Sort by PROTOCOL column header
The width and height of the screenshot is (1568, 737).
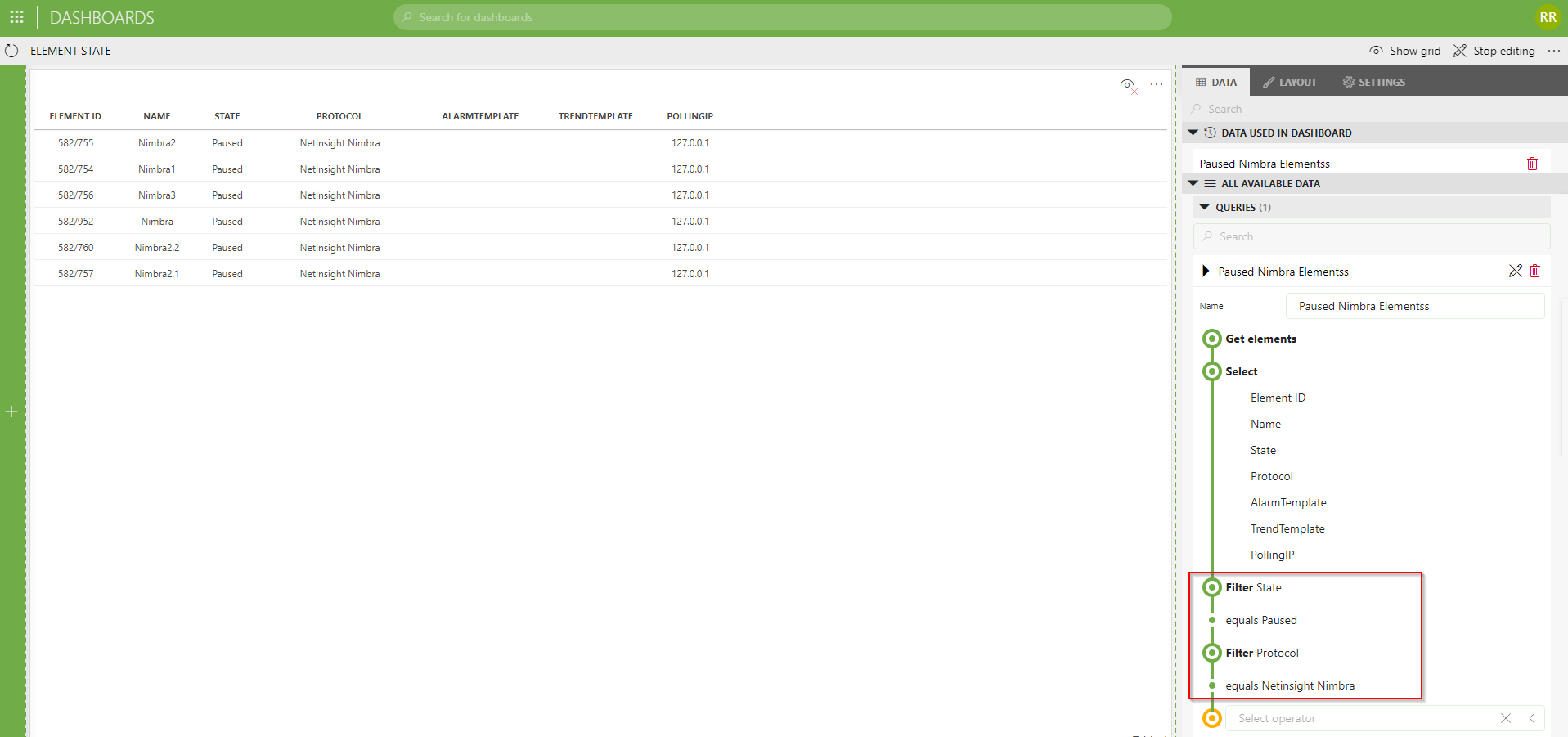pos(339,116)
